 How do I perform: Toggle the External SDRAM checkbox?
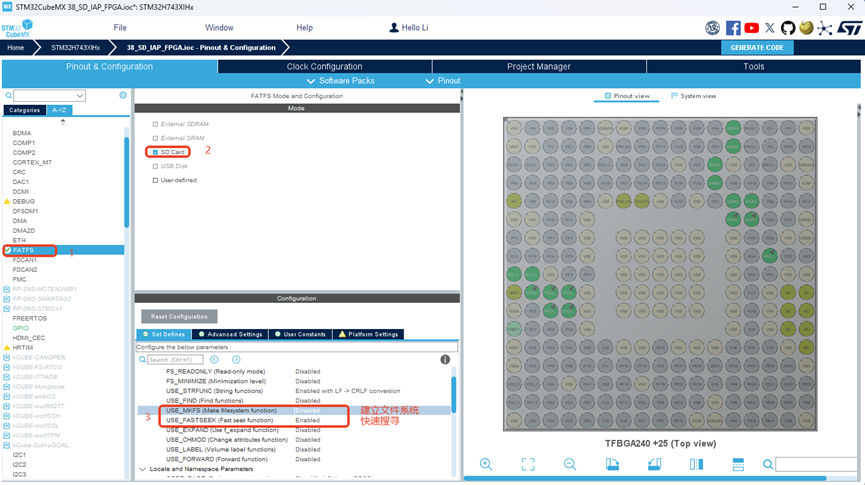tap(155, 124)
